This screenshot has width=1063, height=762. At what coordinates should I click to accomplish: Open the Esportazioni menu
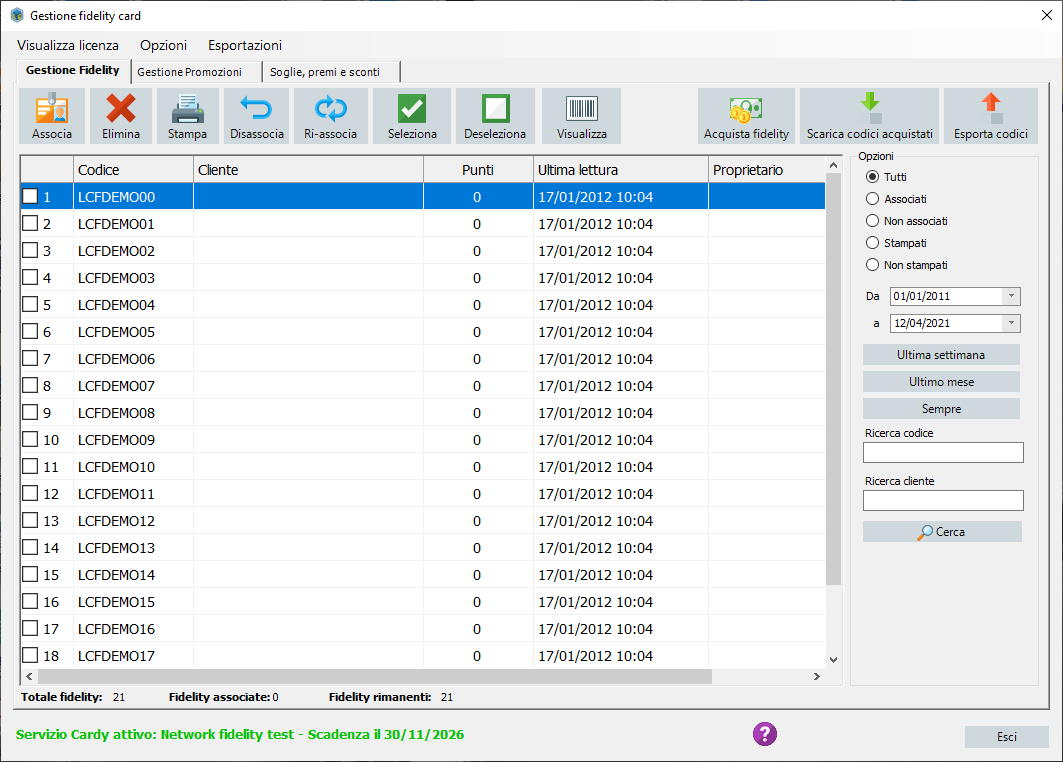tap(245, 45)
